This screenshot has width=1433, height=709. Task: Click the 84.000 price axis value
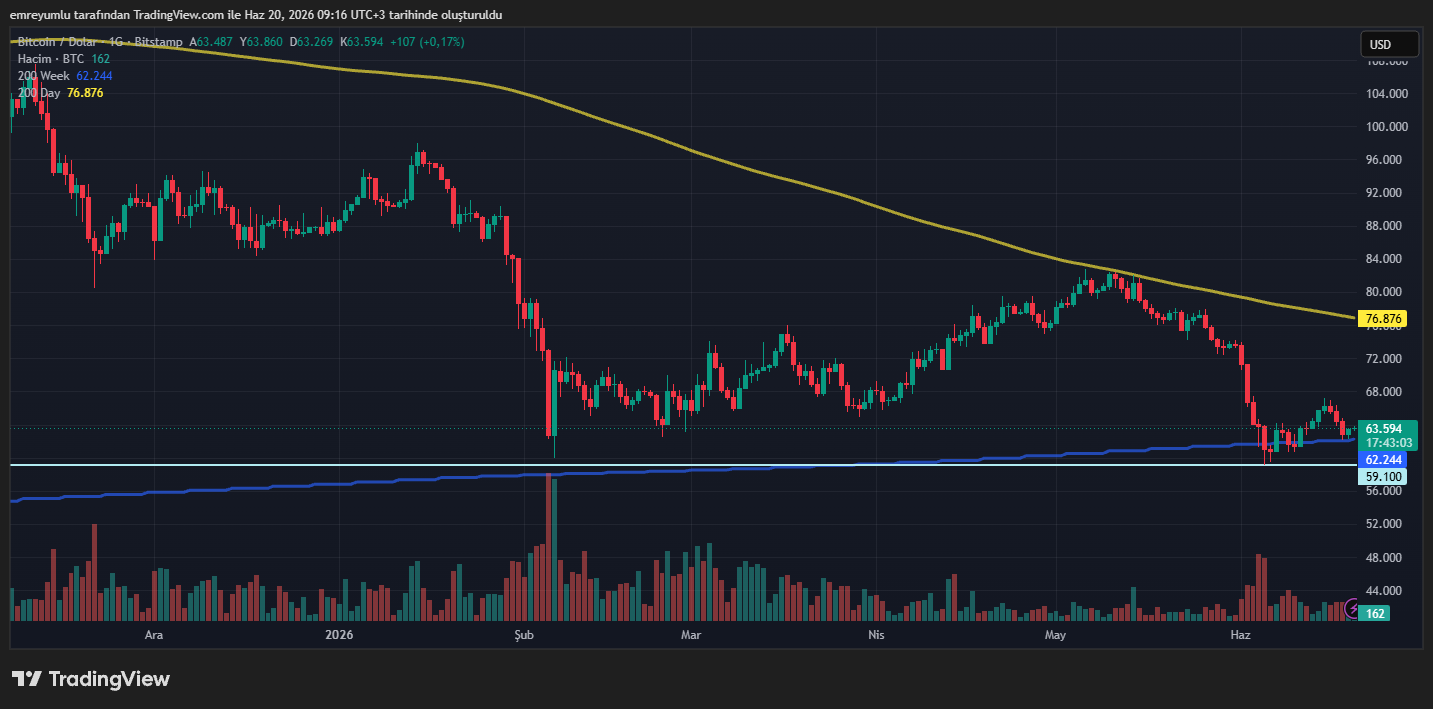[1386, 259]
